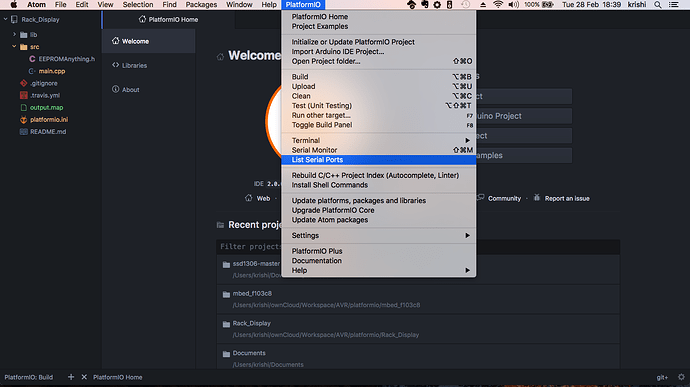Click the krishi user name in menu bar
The width and height of the screenshot is (690, 387).
pos(637,5)
